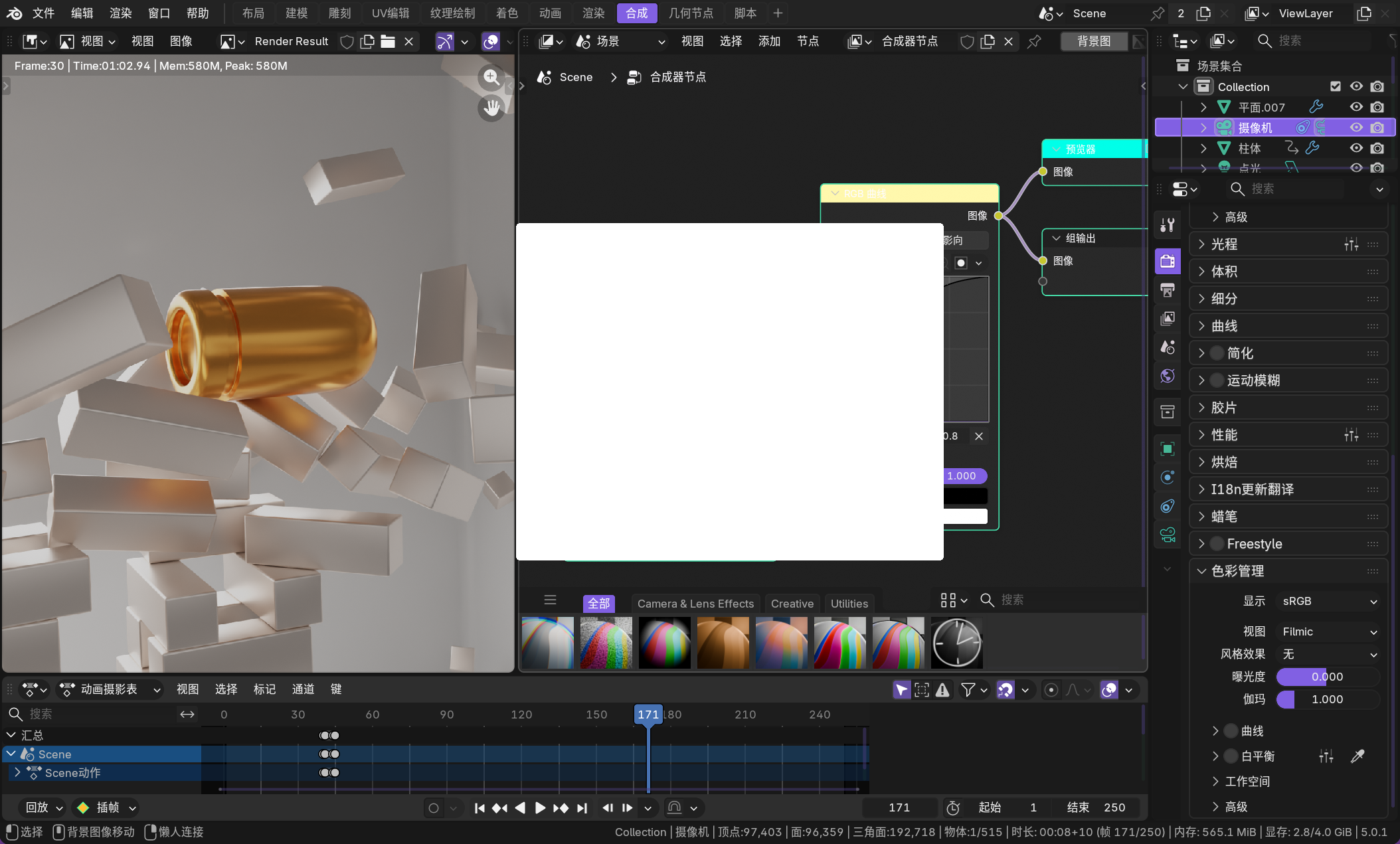Open the Filmic view transform dropdown

pyautogui.click(x=1328, y=632)
